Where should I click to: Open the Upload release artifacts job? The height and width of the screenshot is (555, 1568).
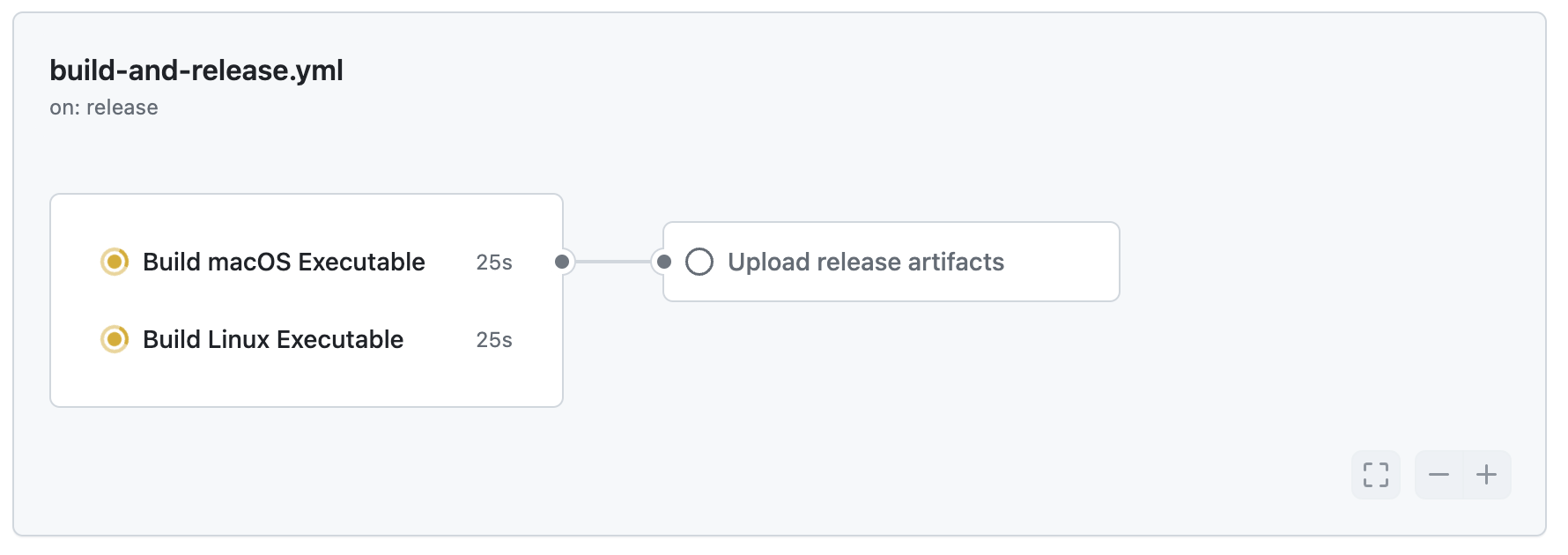click(865, 262)
